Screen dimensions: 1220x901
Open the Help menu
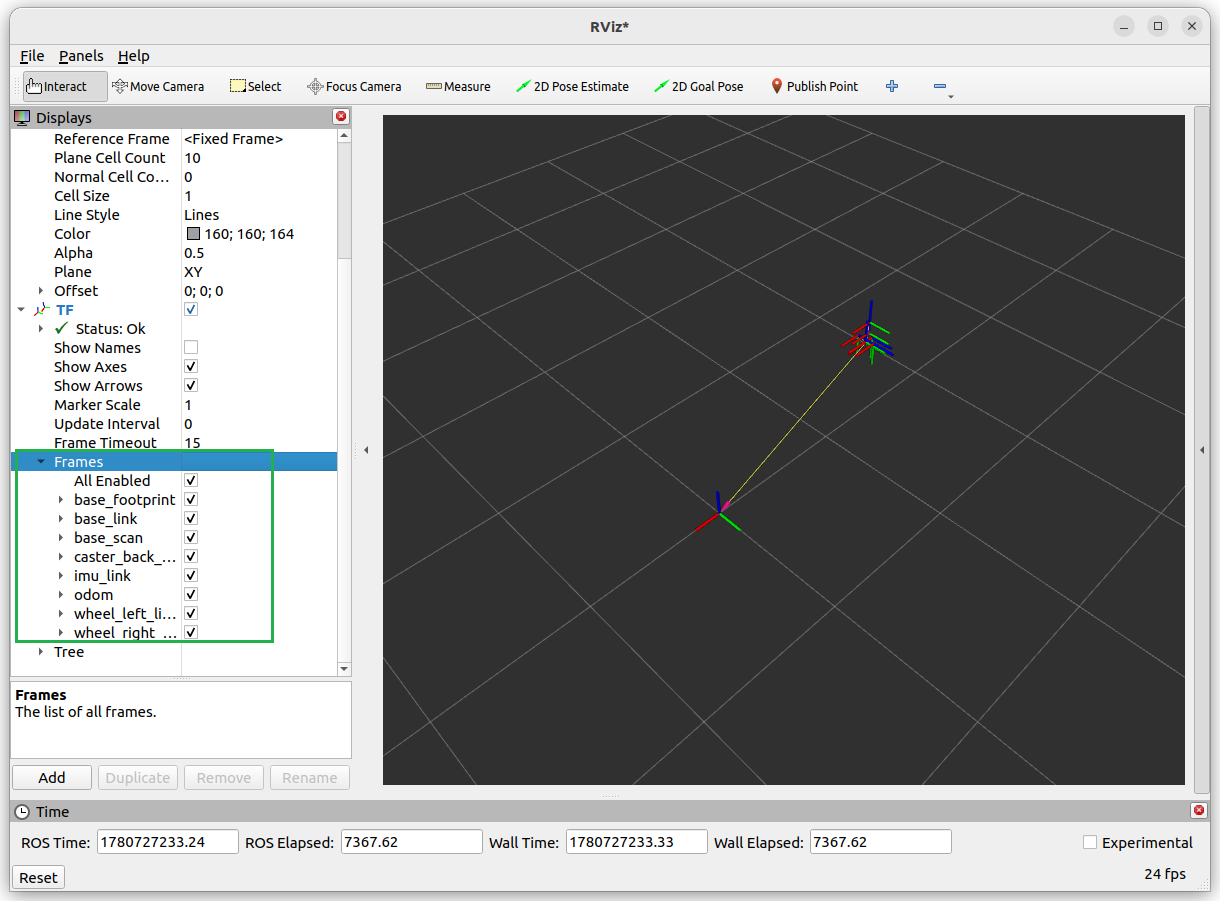point(133,56)
